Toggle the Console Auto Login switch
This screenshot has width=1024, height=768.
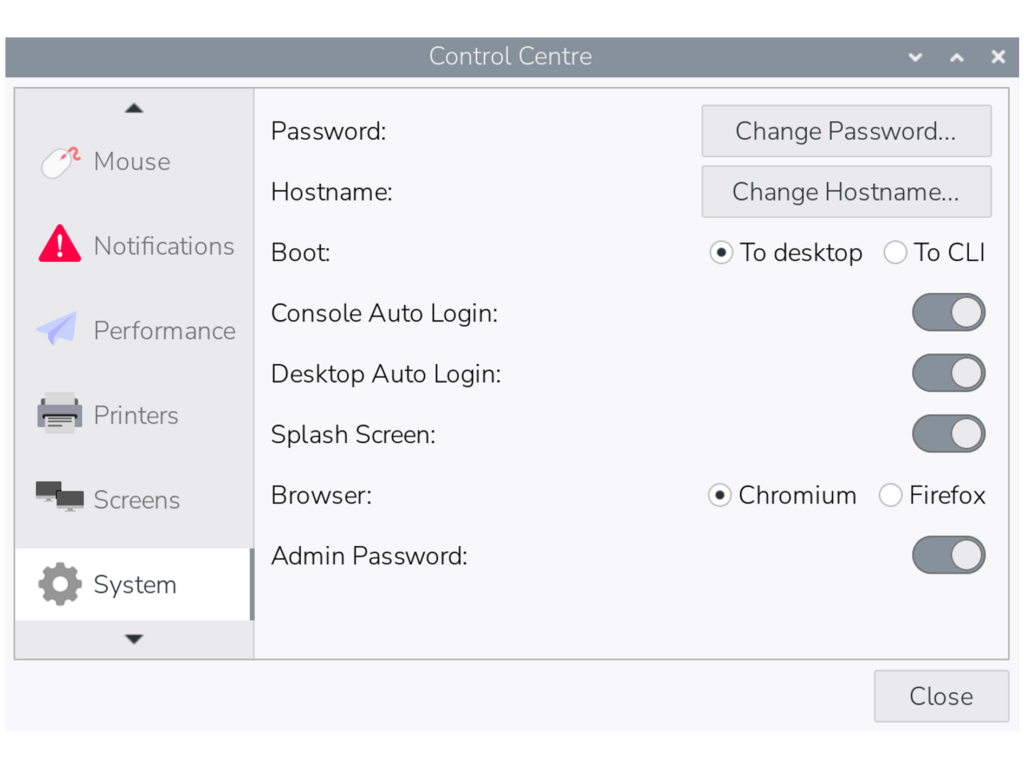(x=948, y=313)
